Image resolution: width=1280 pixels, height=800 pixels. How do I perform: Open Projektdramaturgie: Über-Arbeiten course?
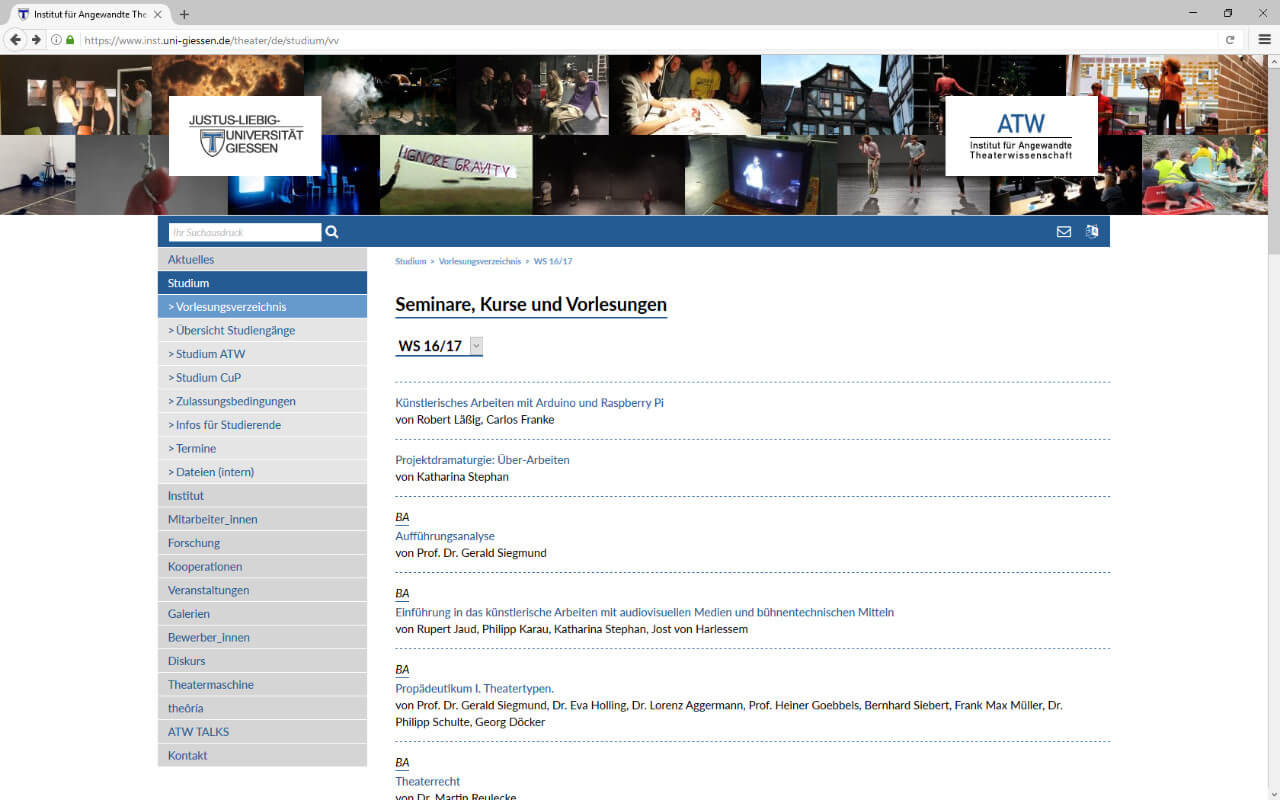pos(483,460)
